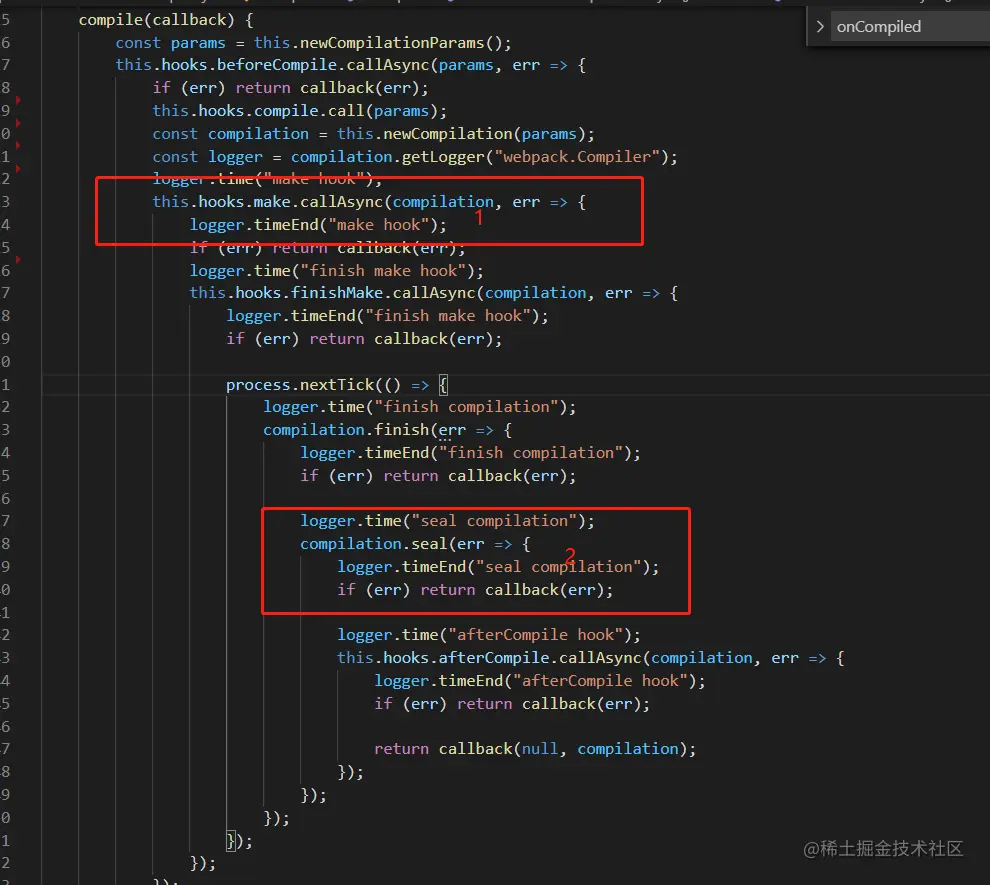Viewport: 990px width, 885px height.
Task: Click logger.timeEnd("afterCompile hook") line
Action: point(540,681)
